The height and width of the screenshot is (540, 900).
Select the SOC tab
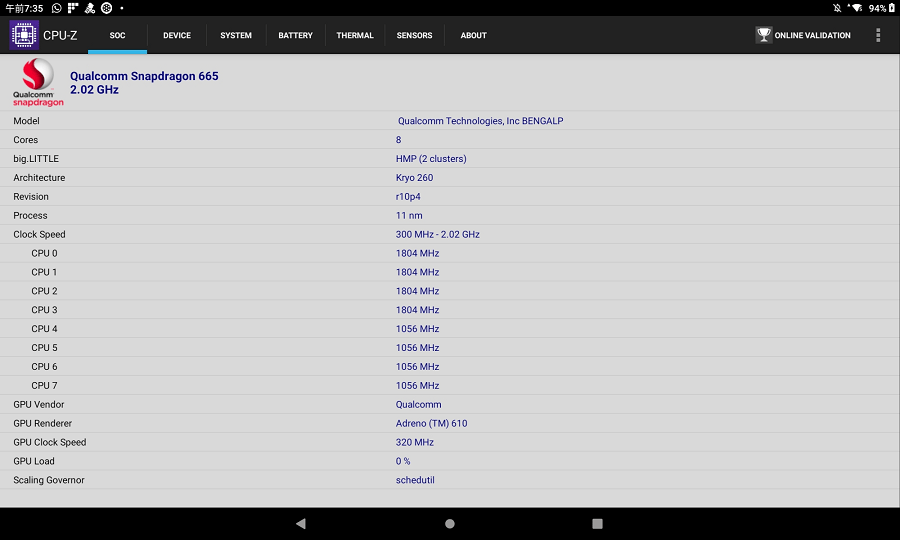point(118,36)
